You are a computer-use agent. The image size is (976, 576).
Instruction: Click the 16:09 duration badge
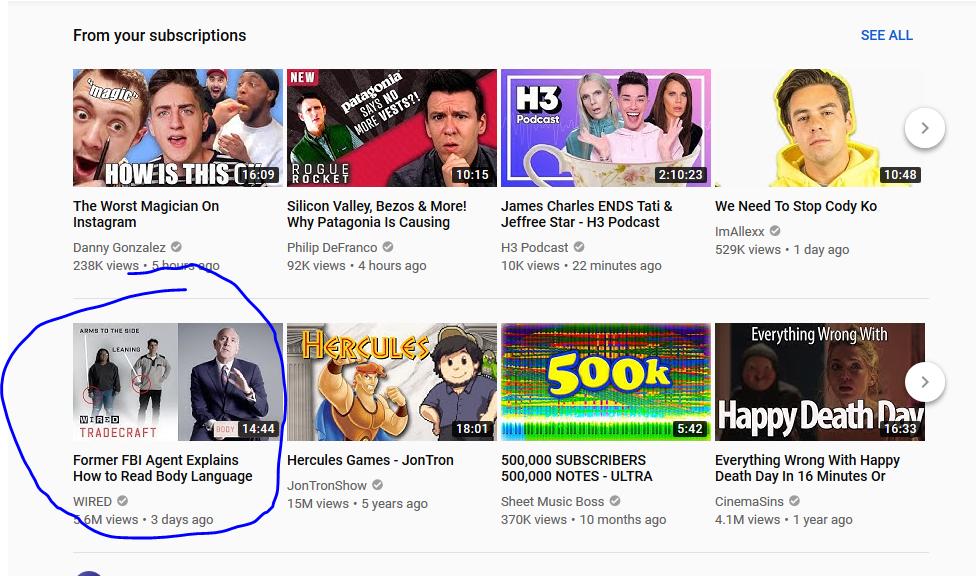258,174
